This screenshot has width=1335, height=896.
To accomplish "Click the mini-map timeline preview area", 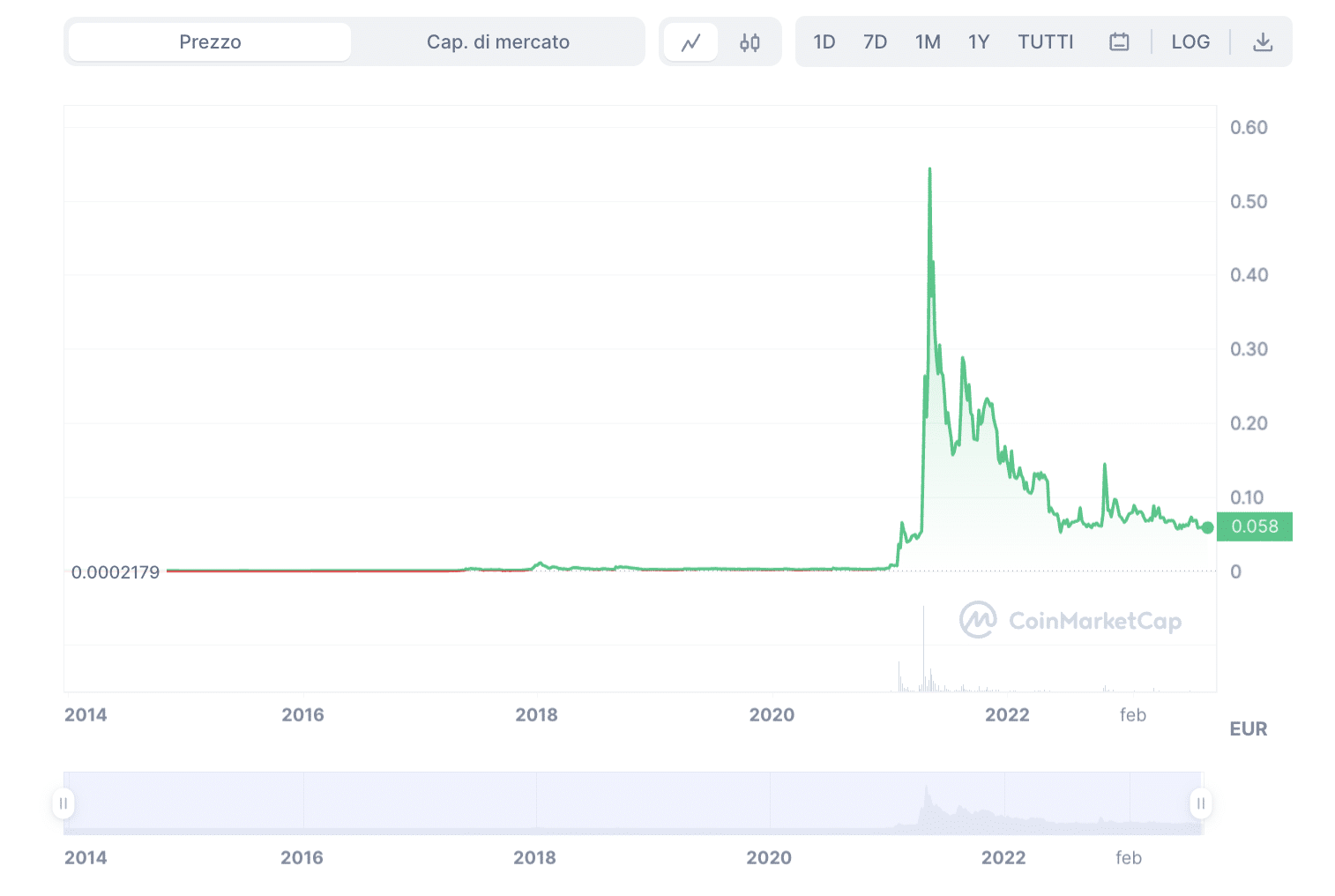I will (631, 801).
